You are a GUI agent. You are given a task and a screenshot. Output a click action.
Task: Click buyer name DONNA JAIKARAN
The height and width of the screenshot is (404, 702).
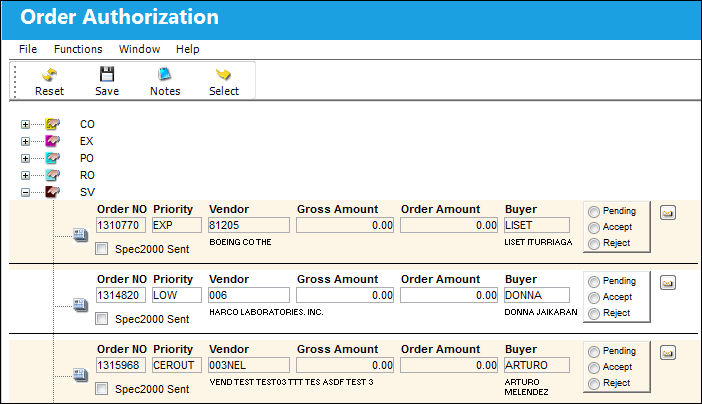[541, 312]
